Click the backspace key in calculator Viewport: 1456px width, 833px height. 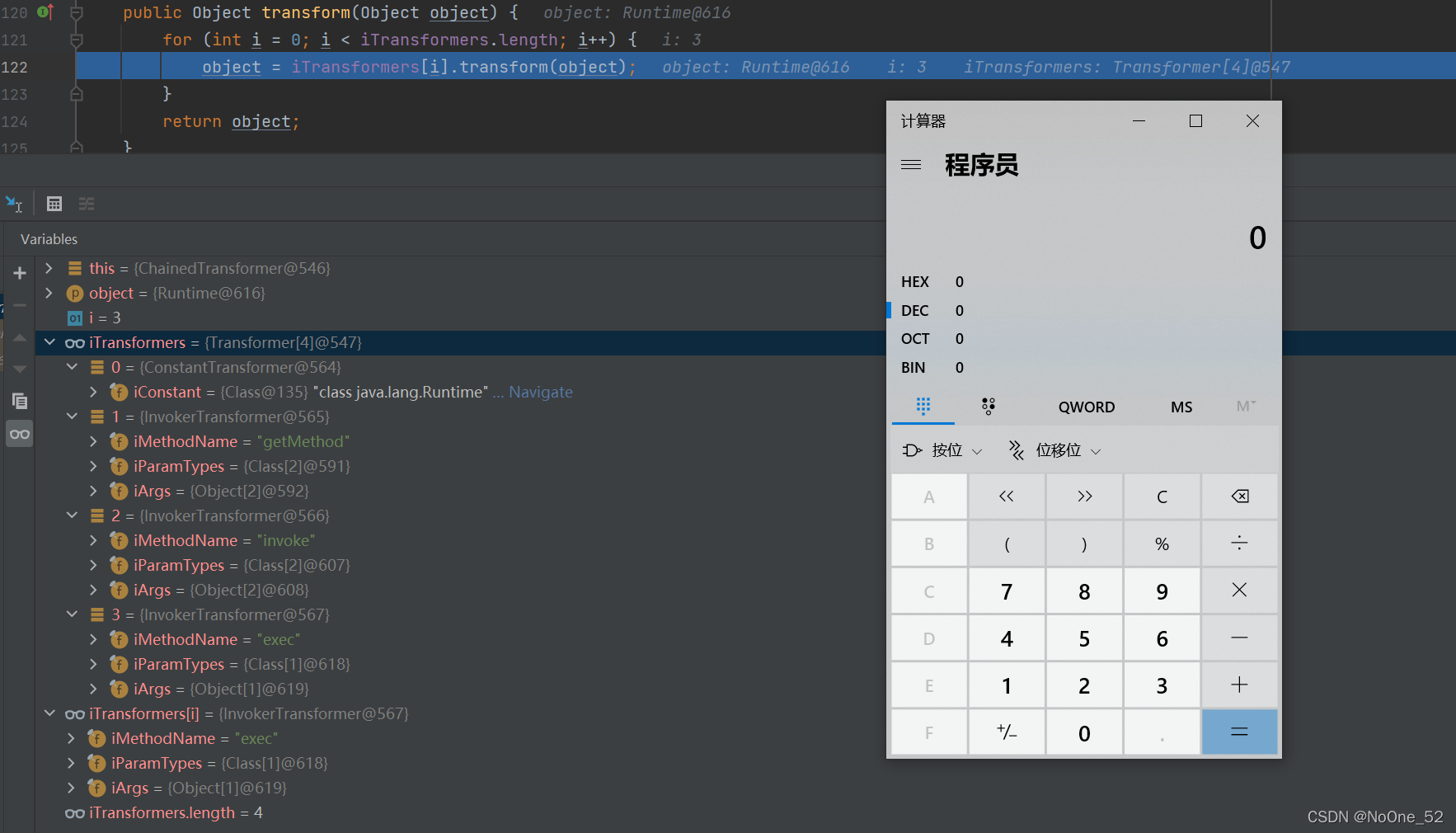click(x=1239, y=497)
